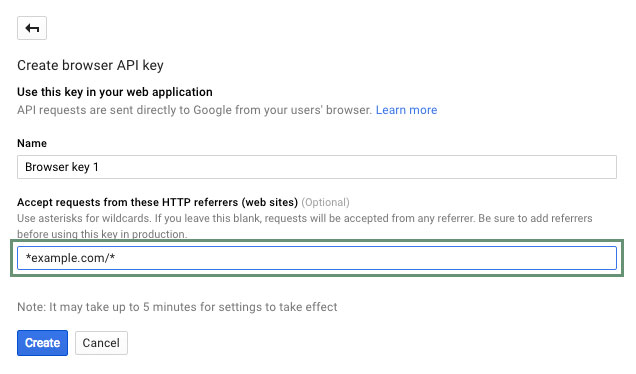
Task: Focus the HTTP referrers field with *example.com/*
Action: (x=317, y=258)
